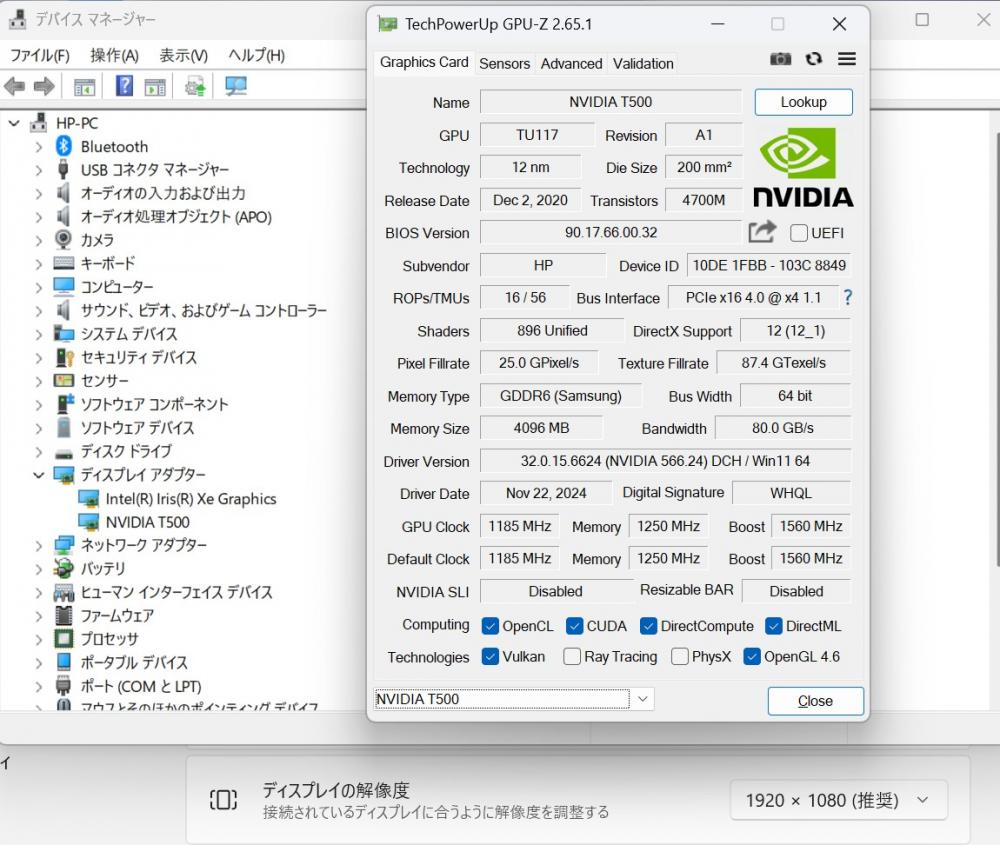Click the カメラ webcam icon
Image resolution: width=1000 pixels, height=845 pixels.
[x=63, y=239]
